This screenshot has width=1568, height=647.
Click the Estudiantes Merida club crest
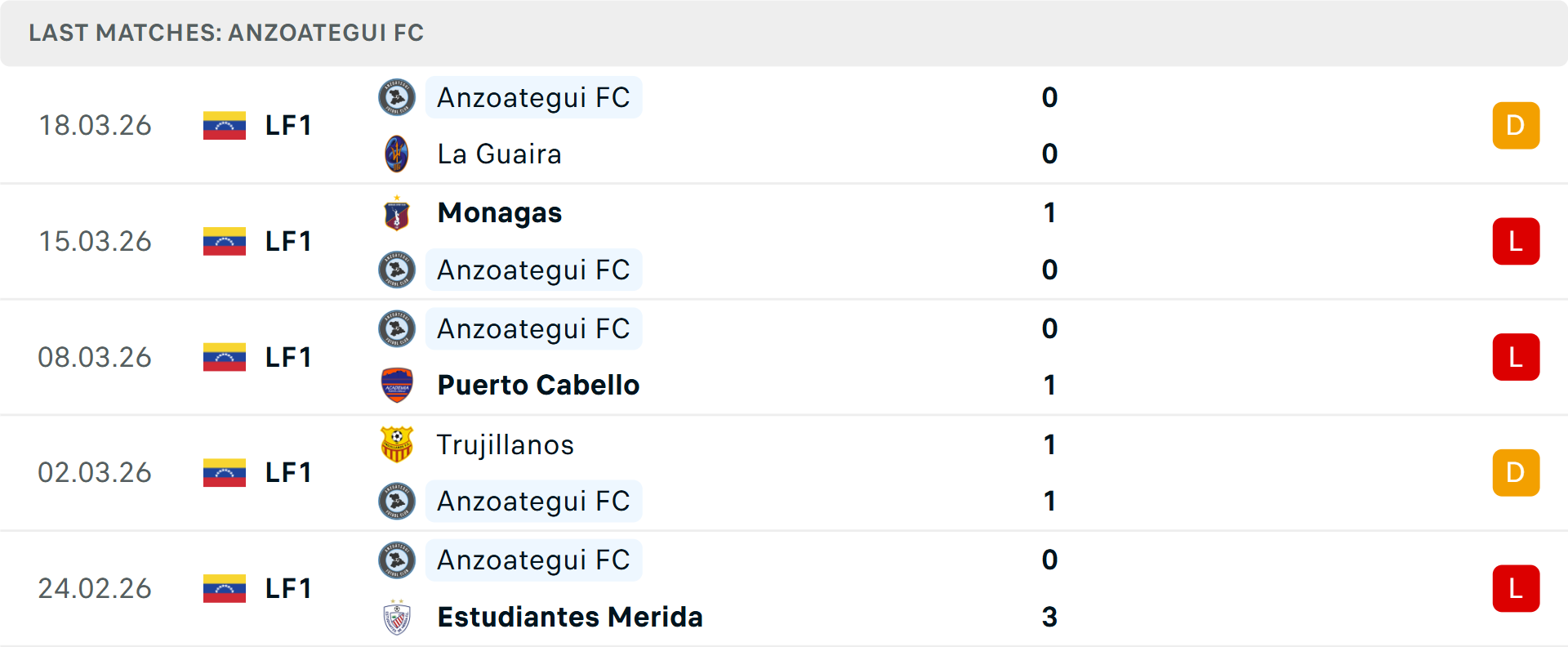point(397,617)
